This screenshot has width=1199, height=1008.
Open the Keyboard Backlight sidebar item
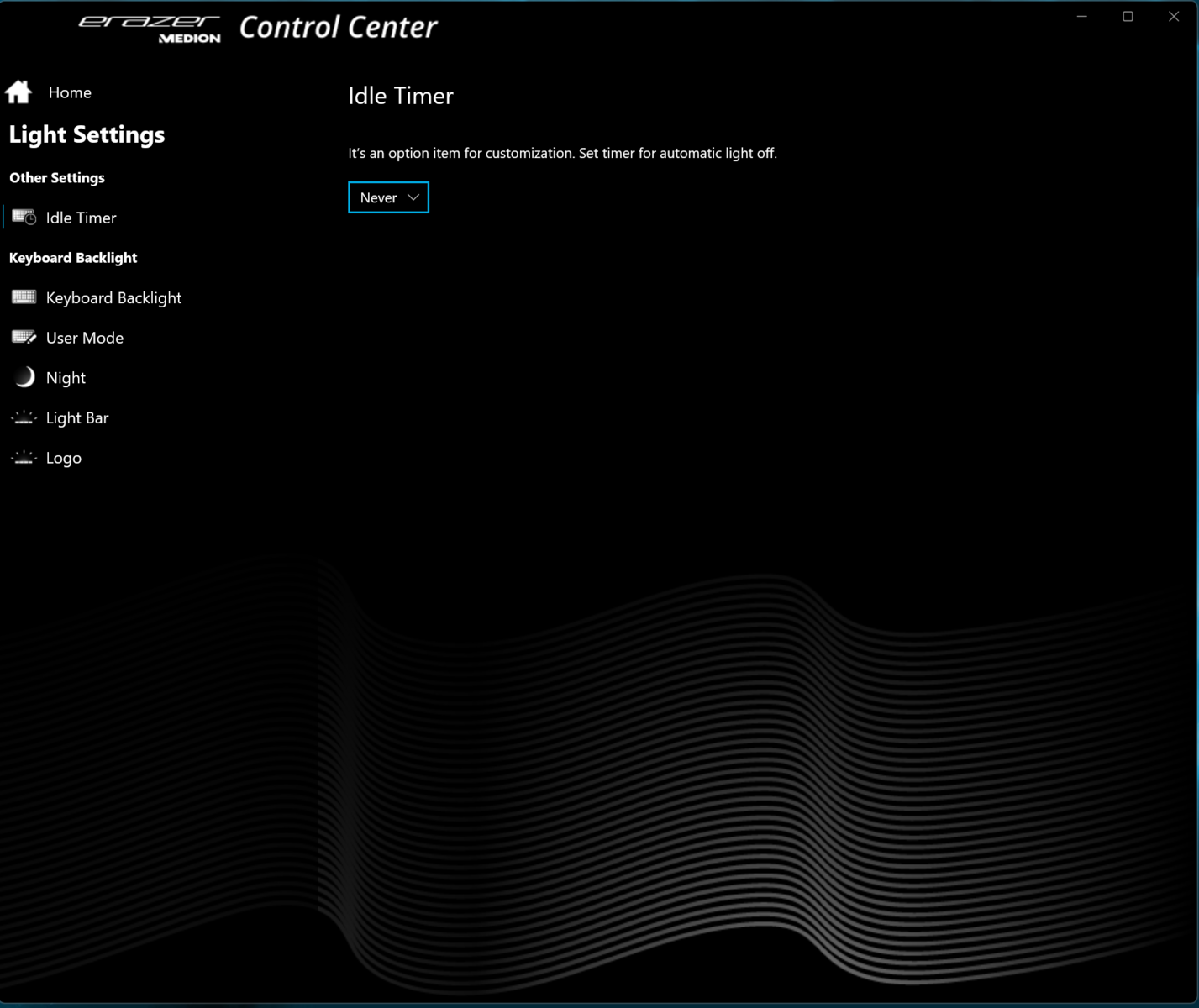(x=113, y=298)
